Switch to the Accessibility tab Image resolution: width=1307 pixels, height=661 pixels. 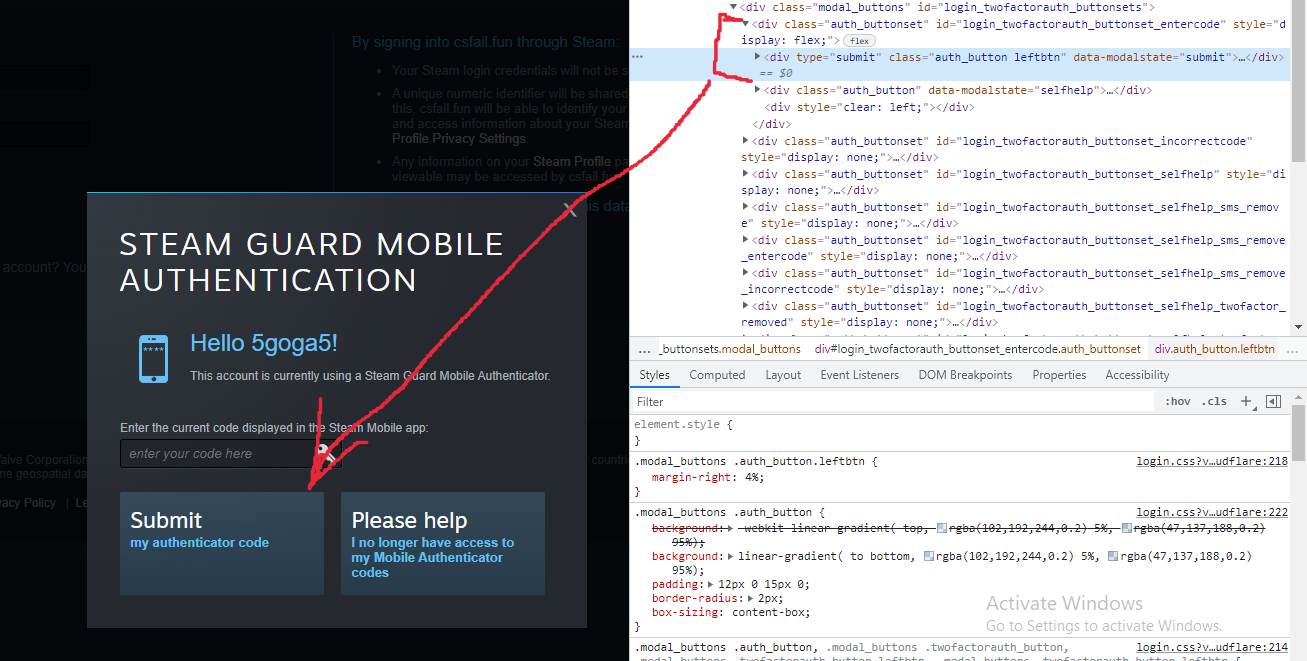(x=1137, y=375)
